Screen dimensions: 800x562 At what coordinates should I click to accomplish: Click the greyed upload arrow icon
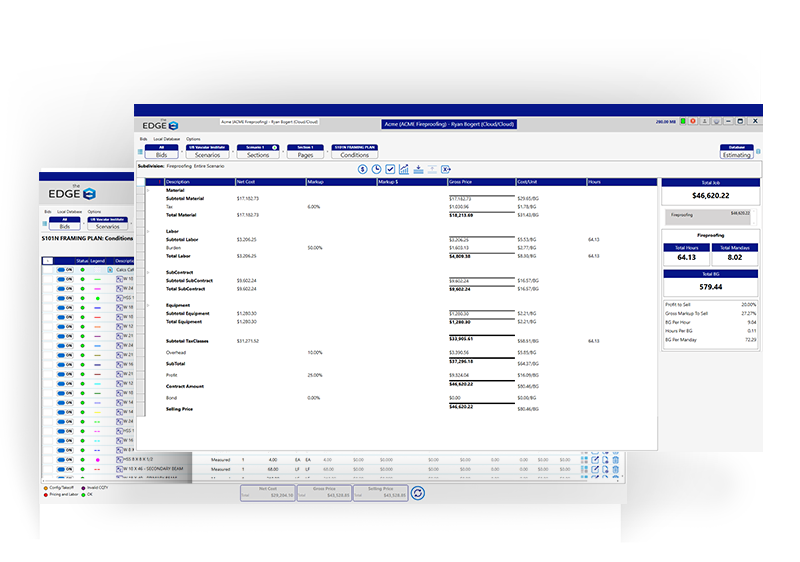[432, 169]
